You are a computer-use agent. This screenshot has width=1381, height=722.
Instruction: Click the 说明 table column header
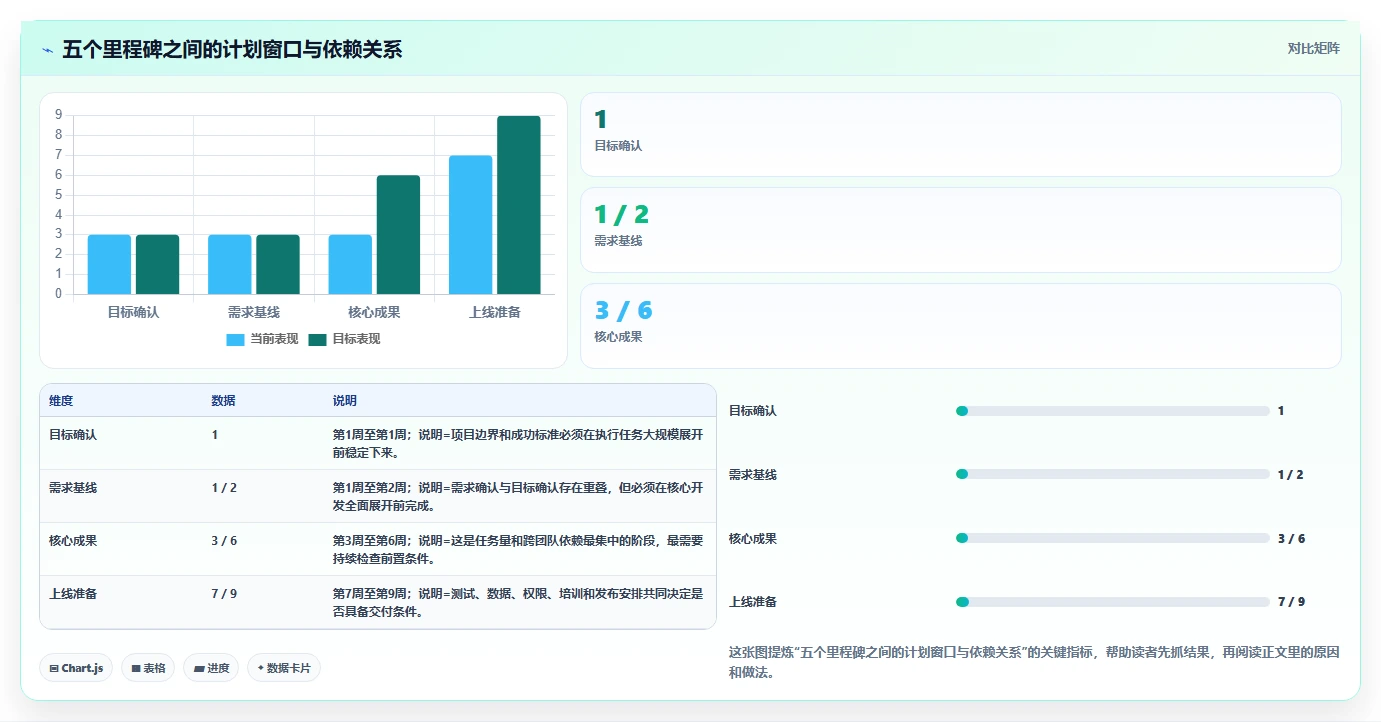pyautogui.click(x=345, y=401)
